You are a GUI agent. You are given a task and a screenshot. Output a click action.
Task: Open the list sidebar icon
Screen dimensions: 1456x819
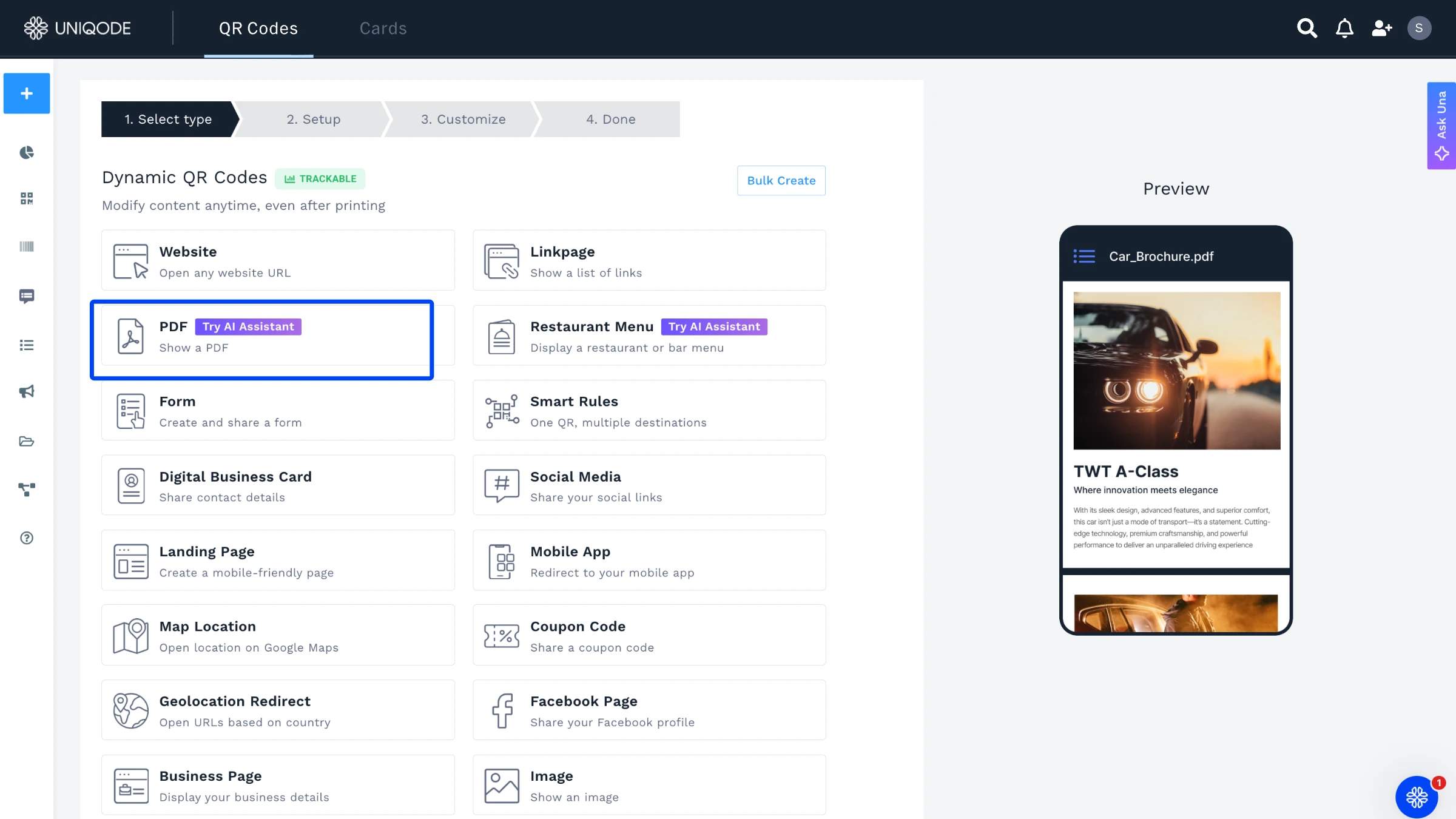[27, 345]
